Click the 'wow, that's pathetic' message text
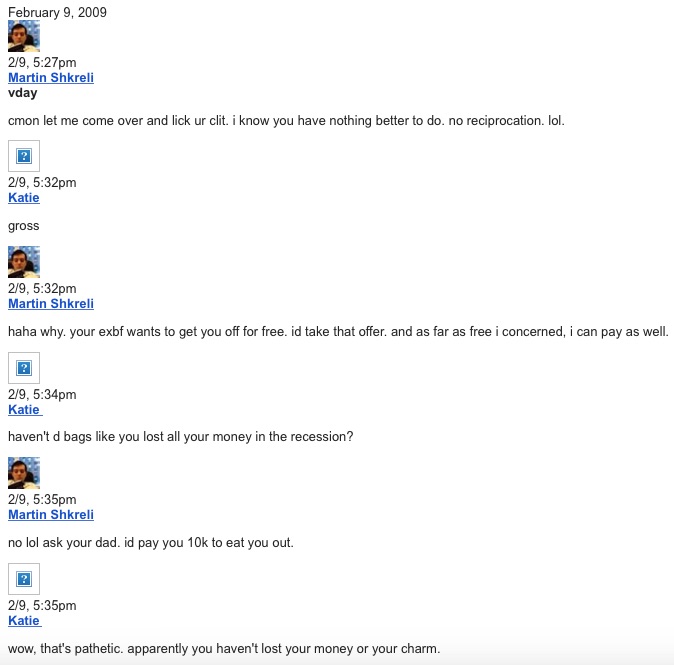Viewport: 674px width, 665px height. [223, 648]
